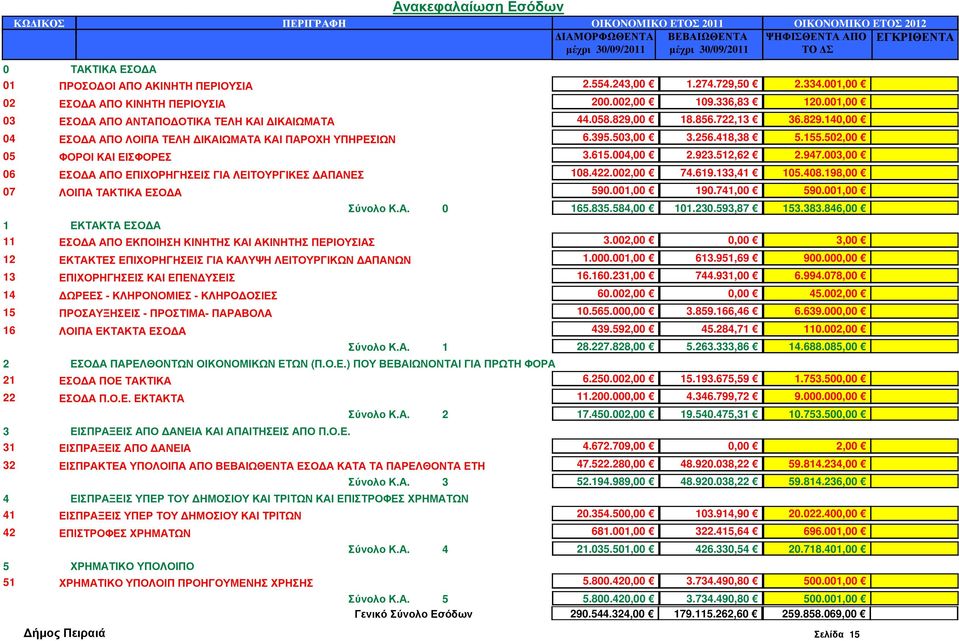Click section heading 'ΕΚΤΑΚΤΑ ΕΣΟΔΑ'

[116, 225]
